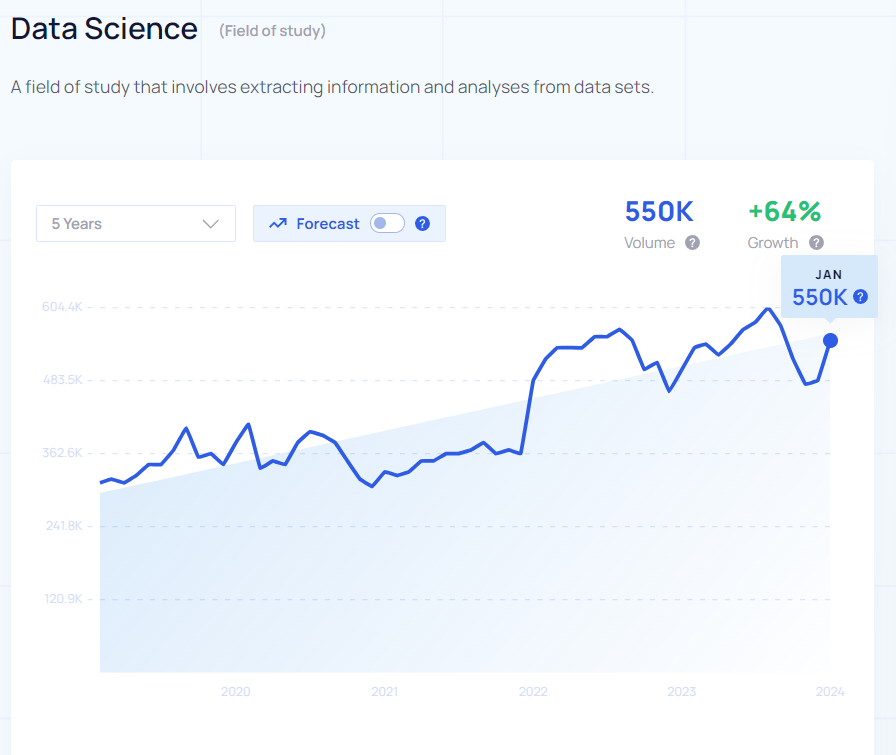The height and width of the screenshot is (755, 896).
Task: Click the Field of study category label
Action: coord(273,31)
